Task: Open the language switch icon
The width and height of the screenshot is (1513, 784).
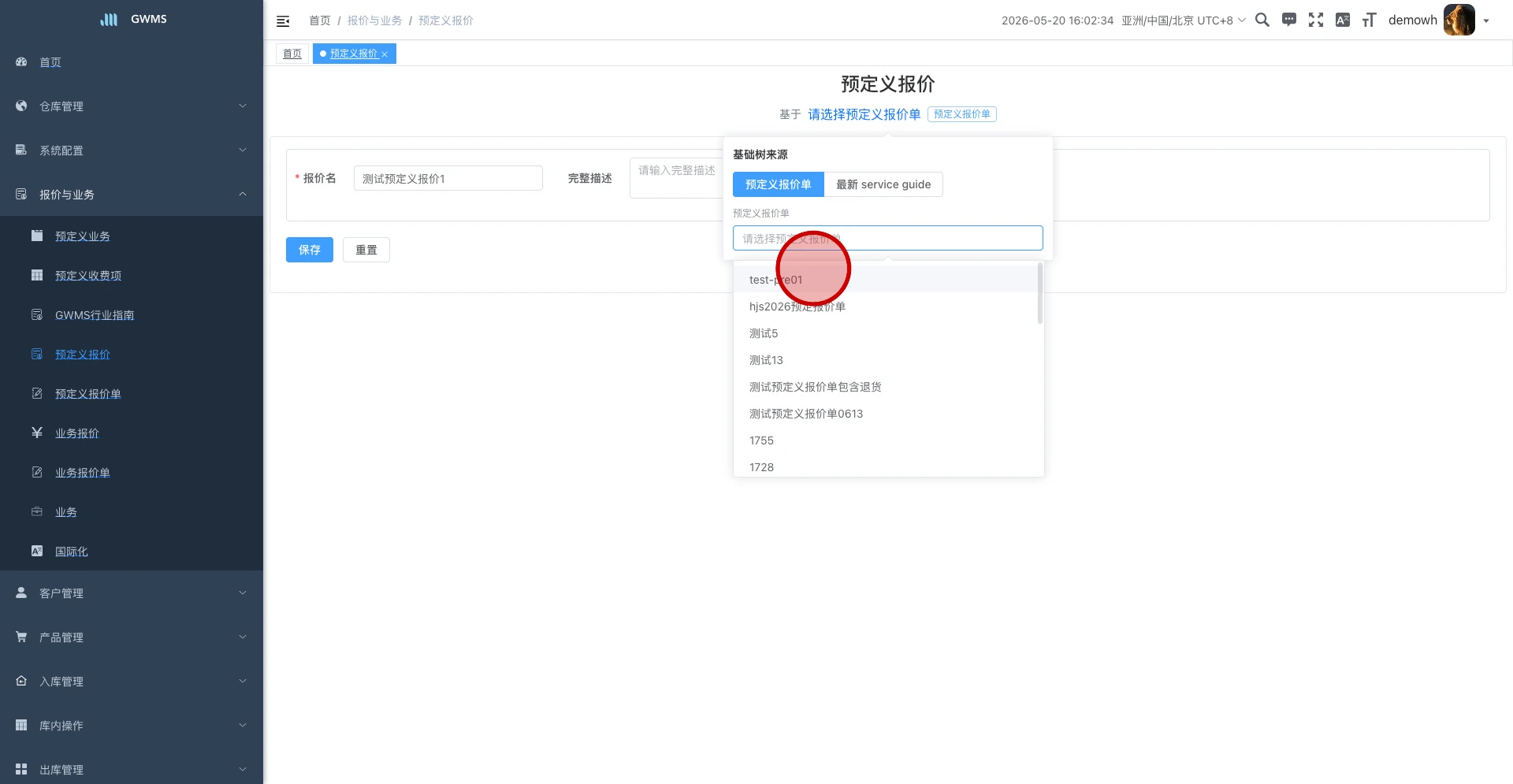Action: [x=1343, y=20]
